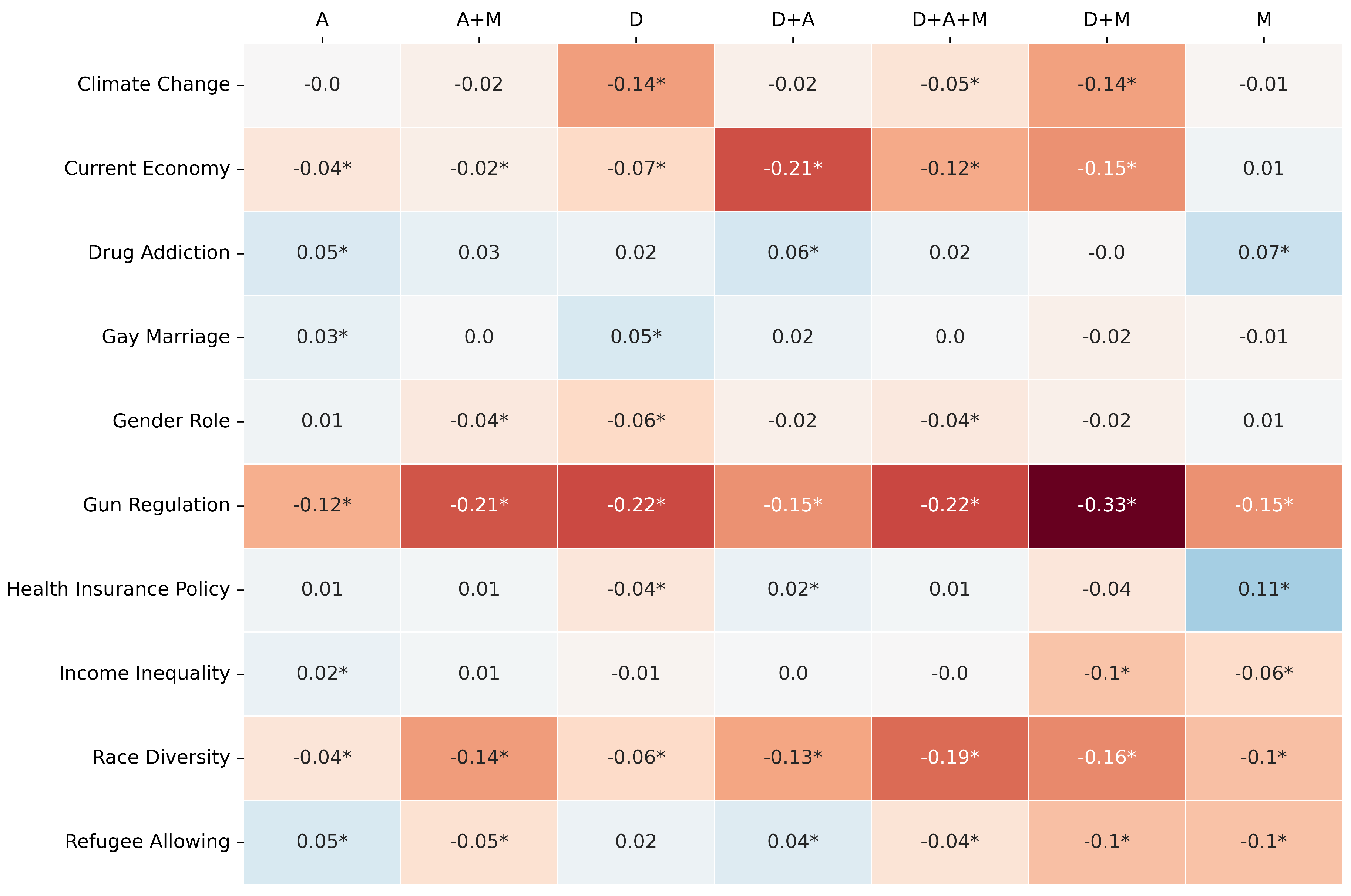The height and width of the screenshot is (896, 1351).
Task: Select the Income Inequality row label
Action: click(144, 673)
